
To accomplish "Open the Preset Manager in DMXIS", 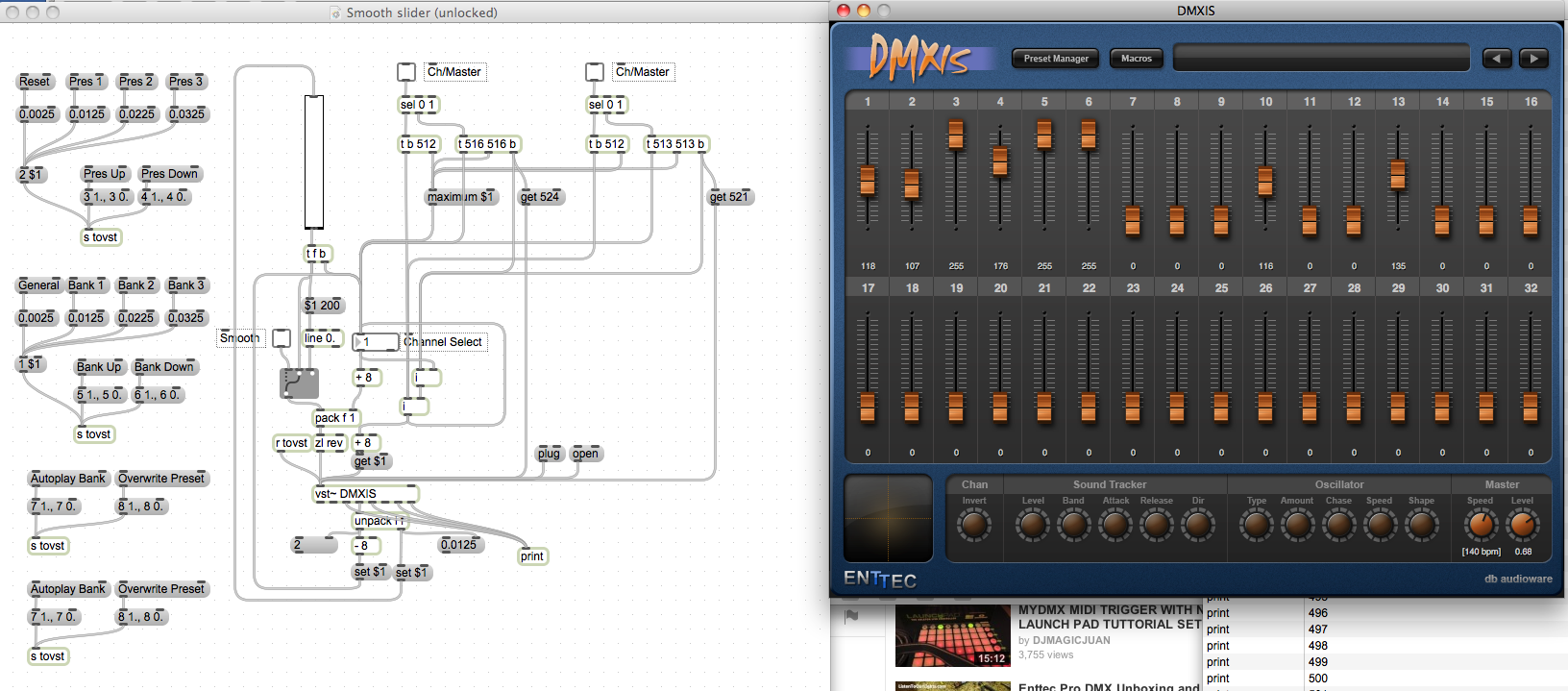I will pyautogui.click(x=1056, y=59).
